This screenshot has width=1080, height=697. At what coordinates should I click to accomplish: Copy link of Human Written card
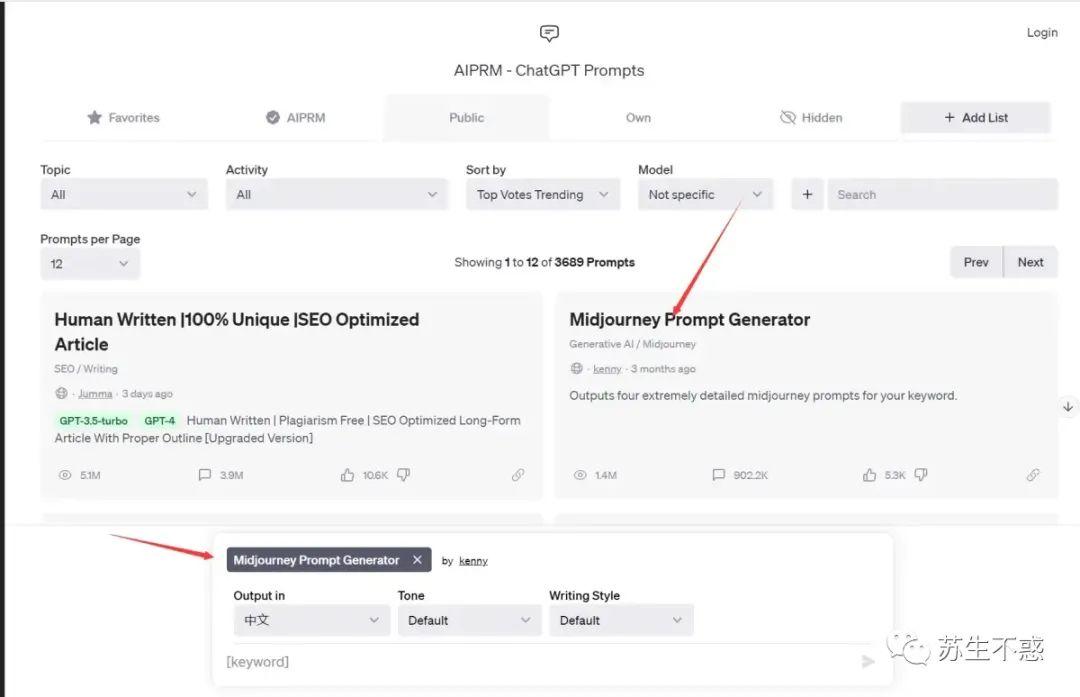(518, 475)
